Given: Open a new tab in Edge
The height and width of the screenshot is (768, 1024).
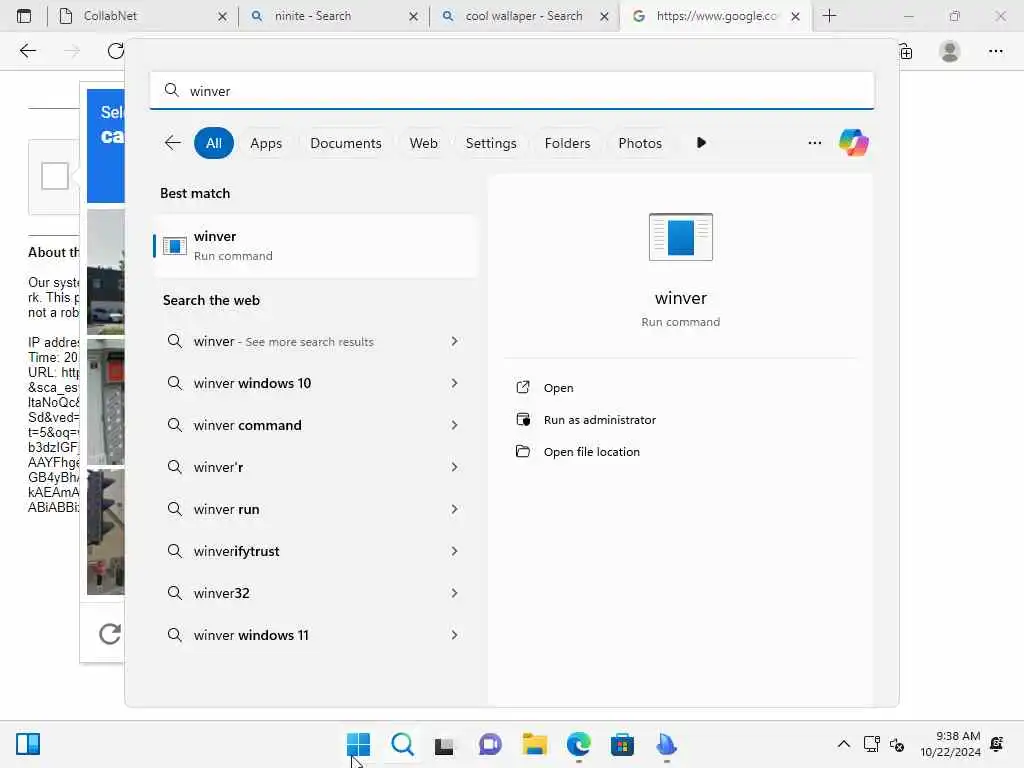Looking at the screenshot, I should click(x=829, y=16).
